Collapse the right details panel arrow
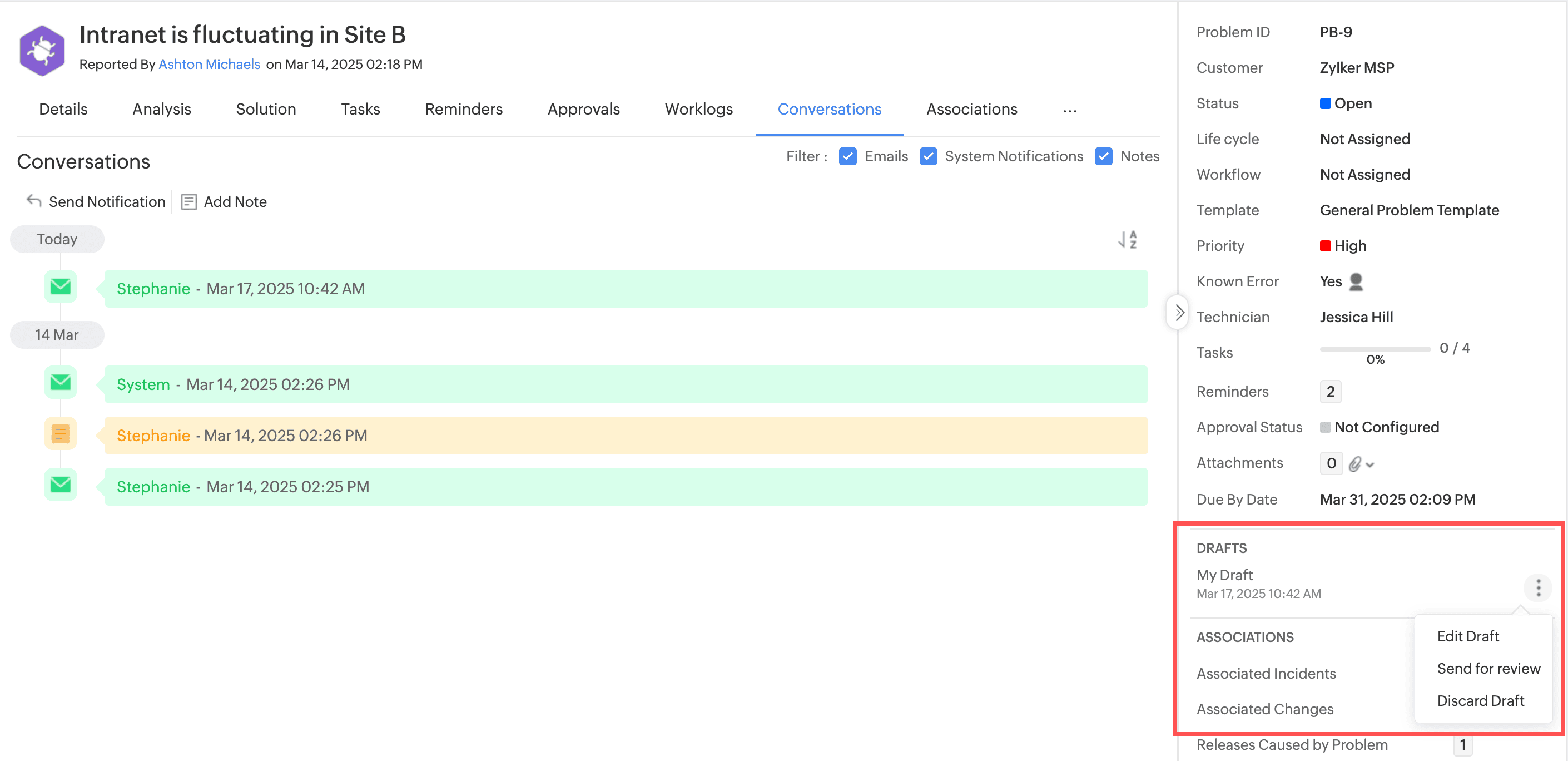Screen dimensions: 1568x761 1178,312
